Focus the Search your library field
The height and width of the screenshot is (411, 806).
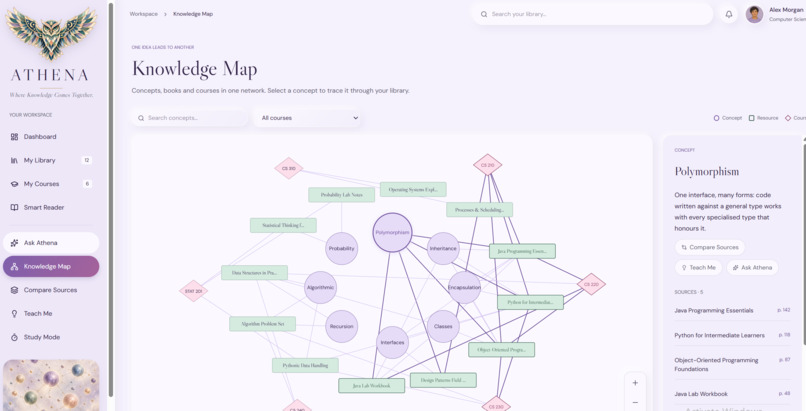592,14
